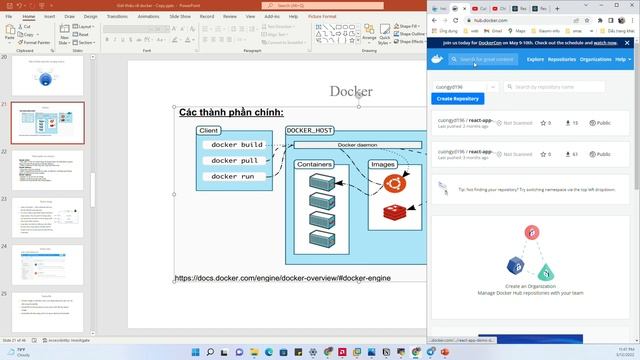Expand the Section dropdown
The image size is (640, 360).
(84, 42)
